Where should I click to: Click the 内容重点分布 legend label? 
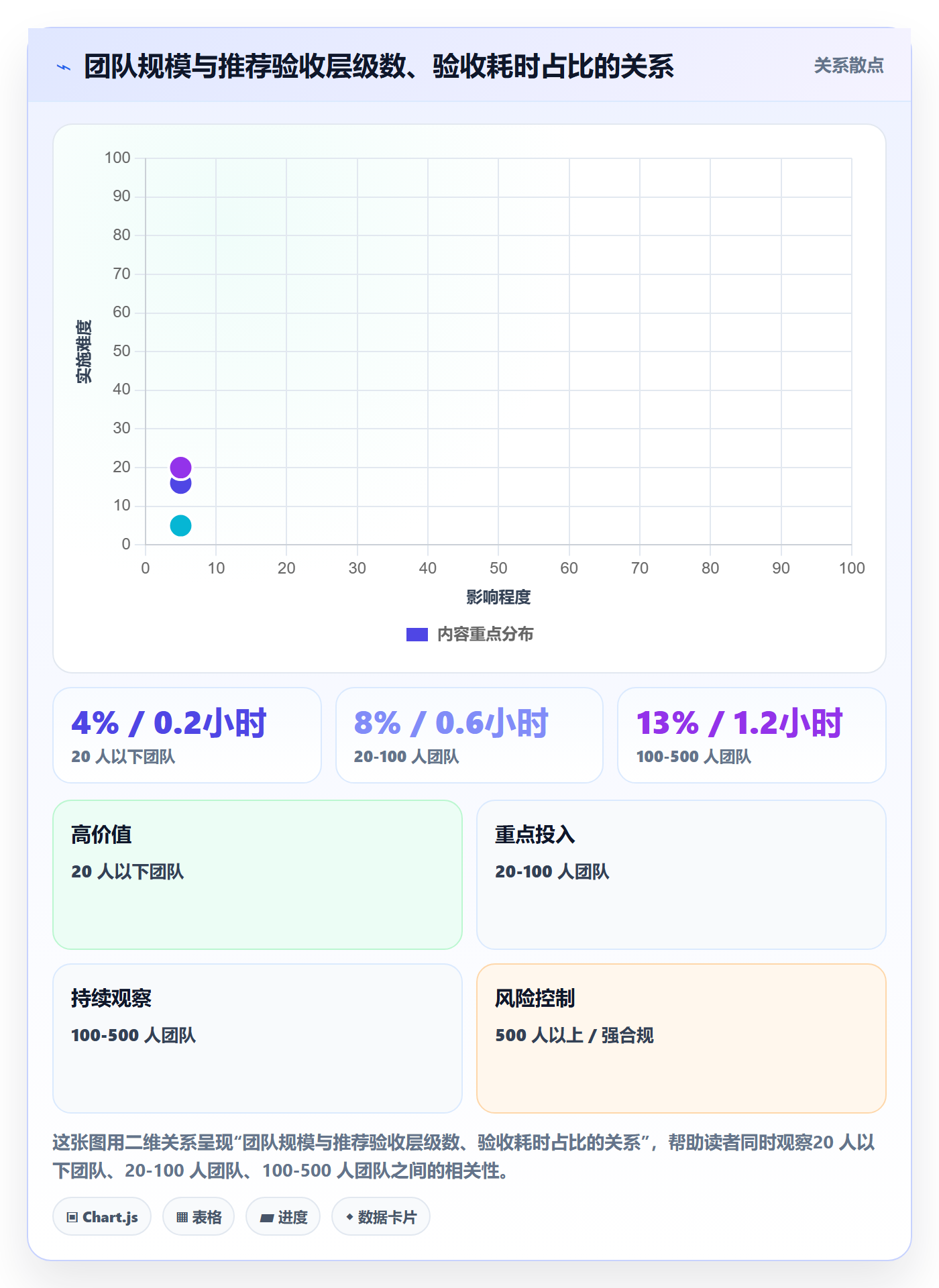485,635
